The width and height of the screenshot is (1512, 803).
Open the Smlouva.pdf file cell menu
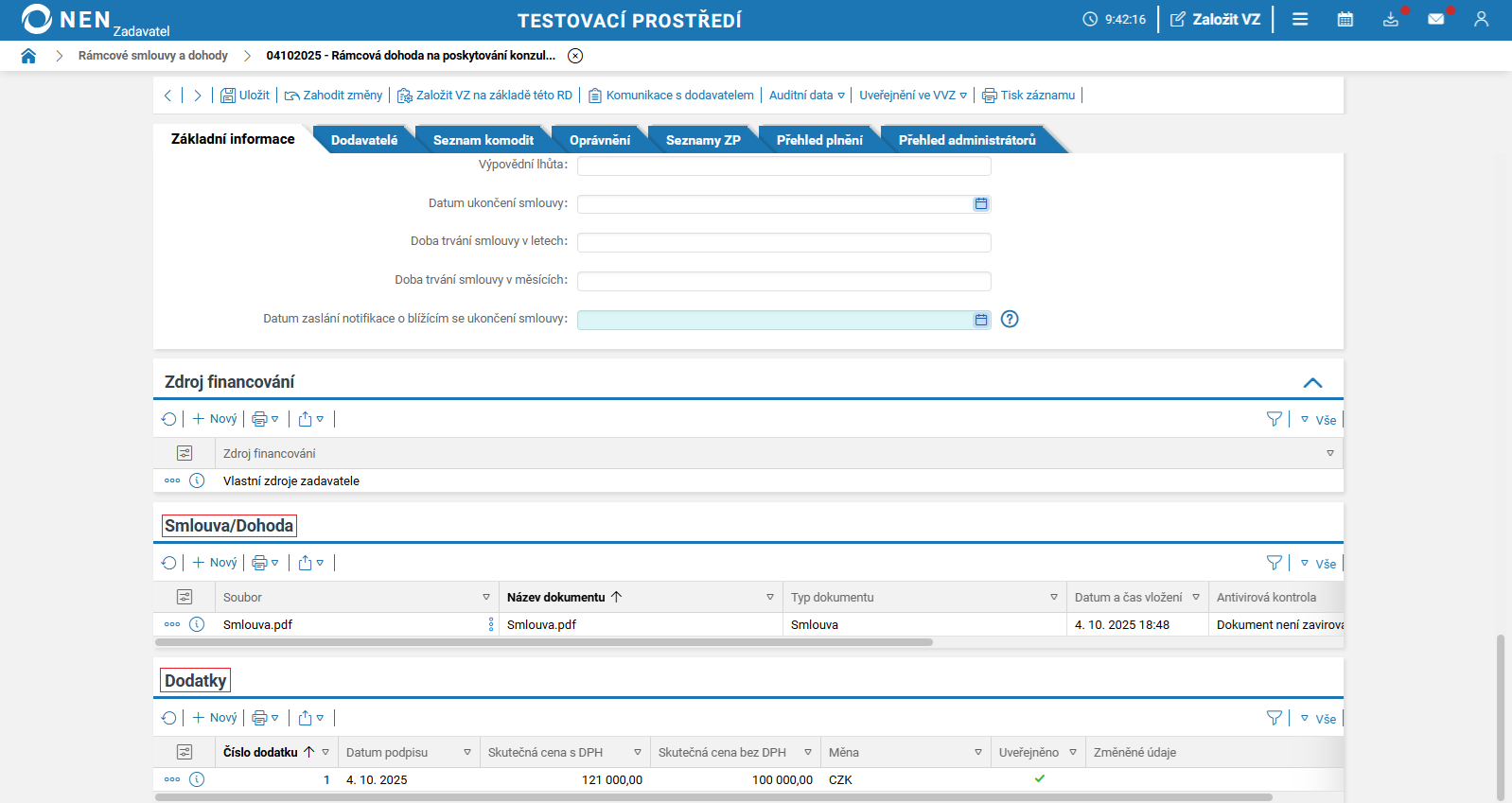point(491,624)
